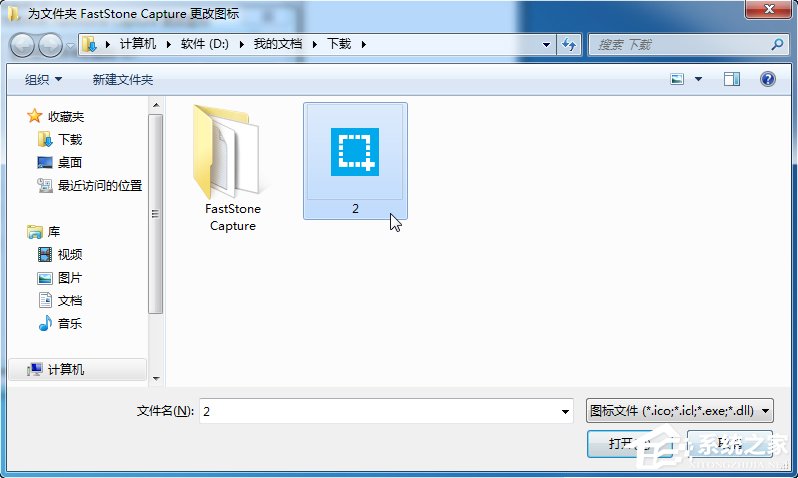This screenshot has height=478, width=798.
Task: Select 下载 in the favorites list
Action: 70,139
